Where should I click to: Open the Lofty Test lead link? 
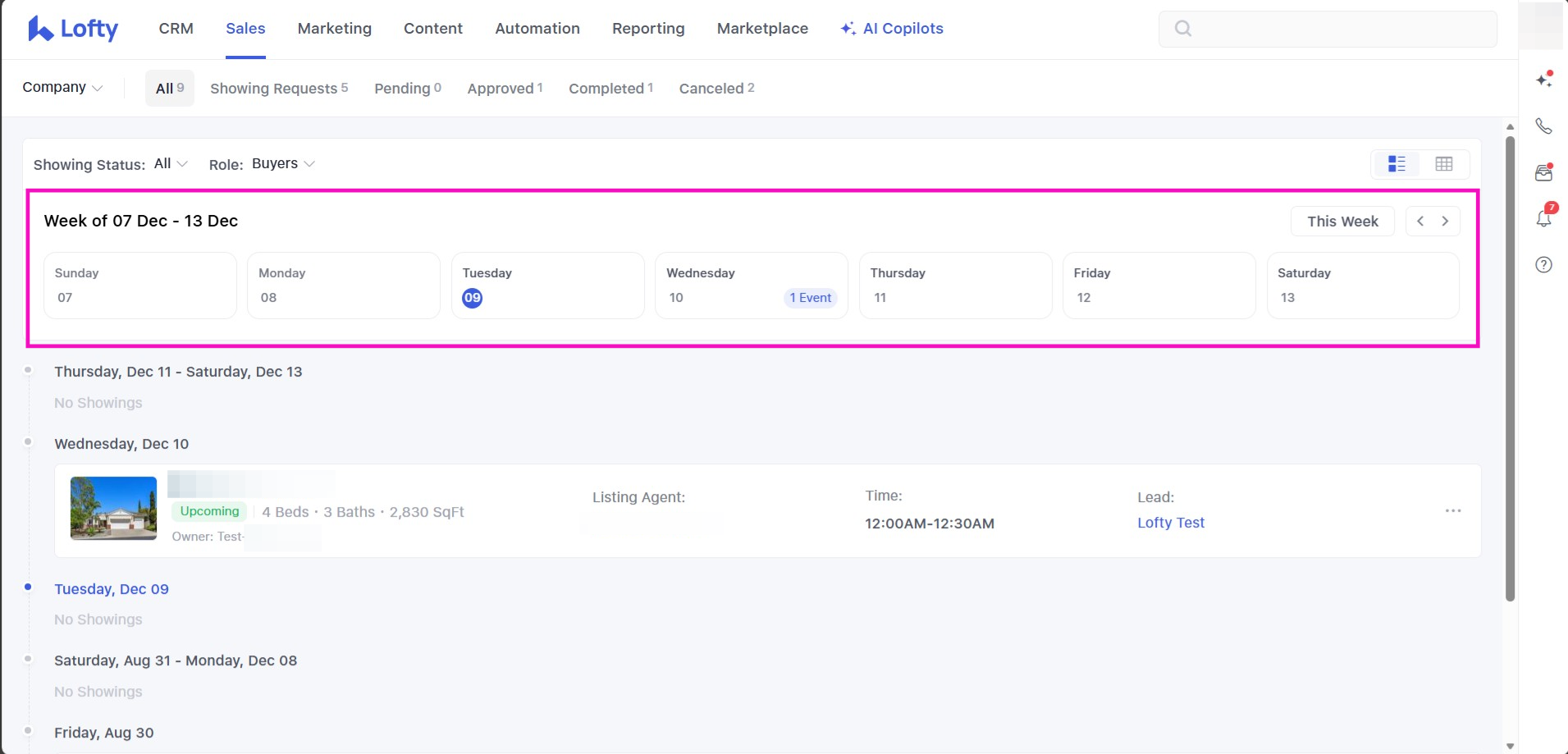coord(1170,523)
